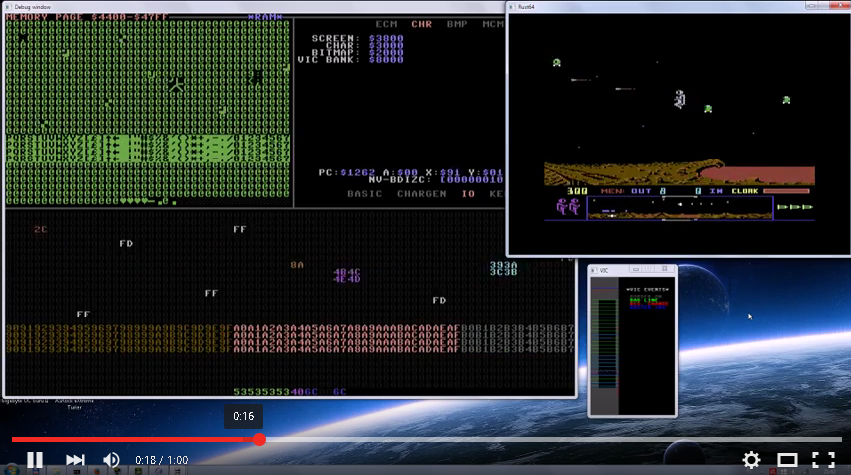Viewport: 851px width, 475px height.
Task: Click the purple lives remaining icons
Action: [x=568, y=207]
